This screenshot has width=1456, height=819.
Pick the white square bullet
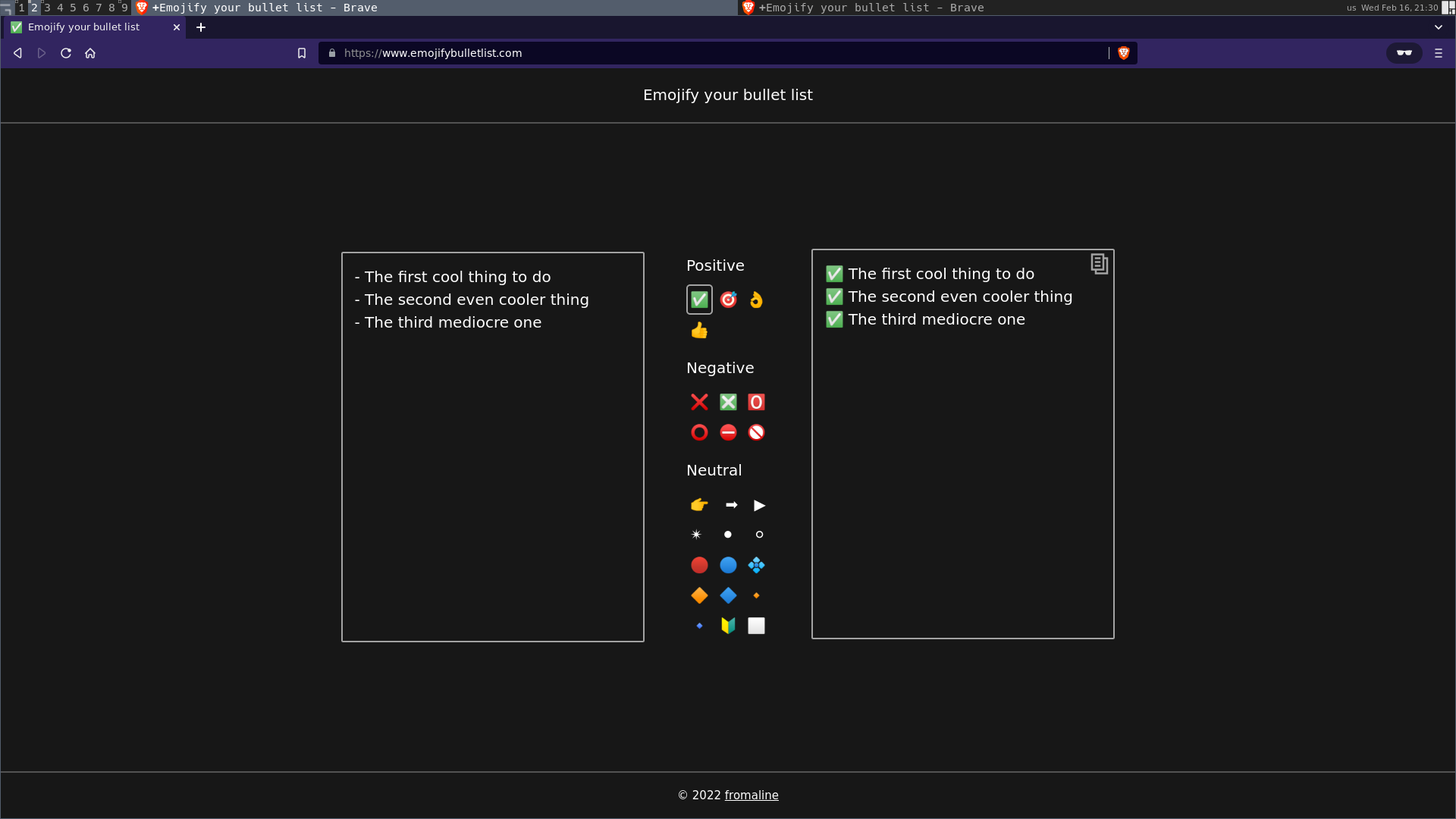(756, 626)
